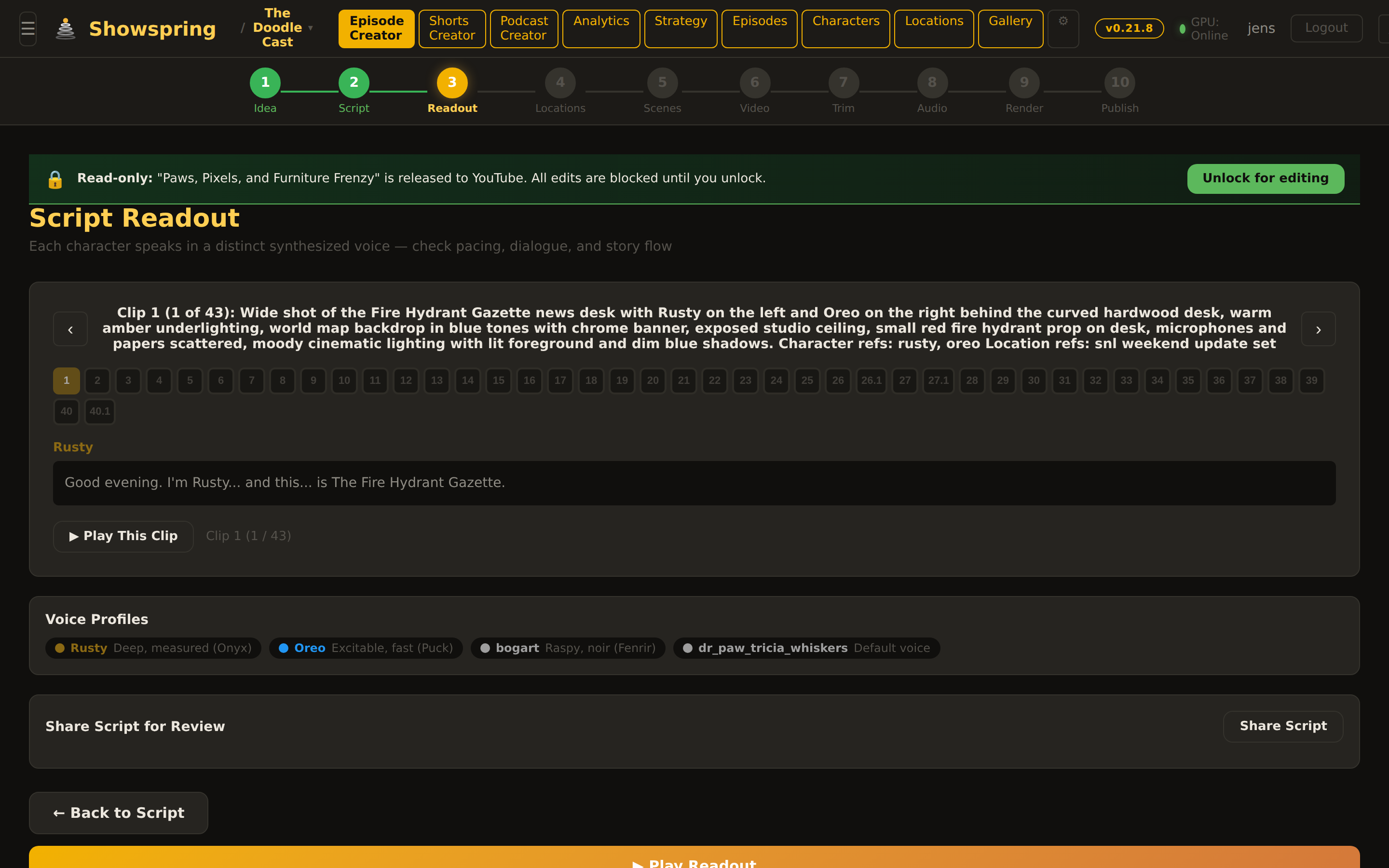Select workflow step 6 Video
The image size is (1389, 868).
click(x=754, y=82)
